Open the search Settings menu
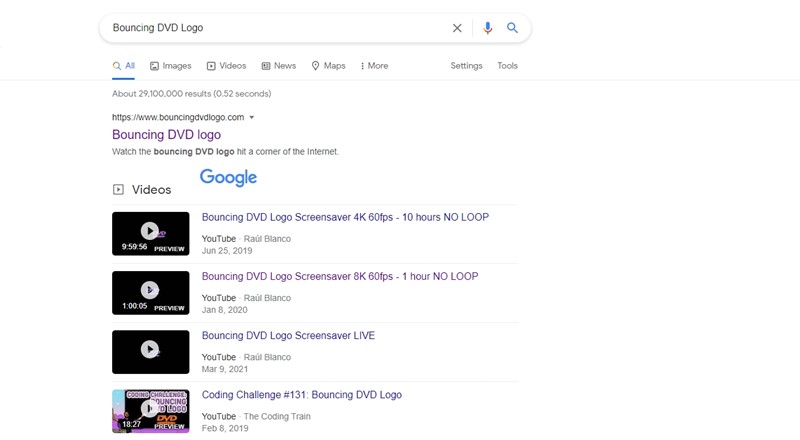This screenshot has height=440, width=800. 466,66
